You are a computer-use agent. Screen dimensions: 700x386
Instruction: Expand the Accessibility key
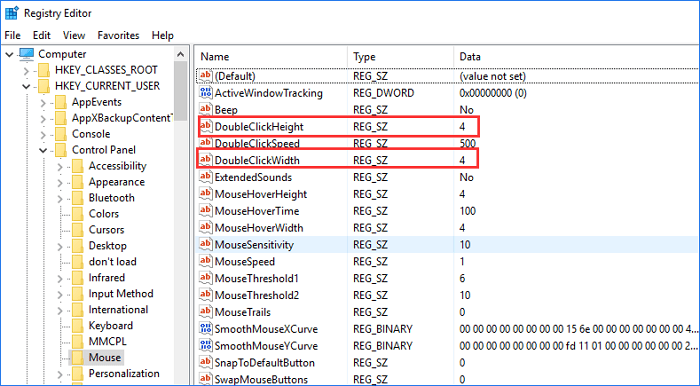60,166
